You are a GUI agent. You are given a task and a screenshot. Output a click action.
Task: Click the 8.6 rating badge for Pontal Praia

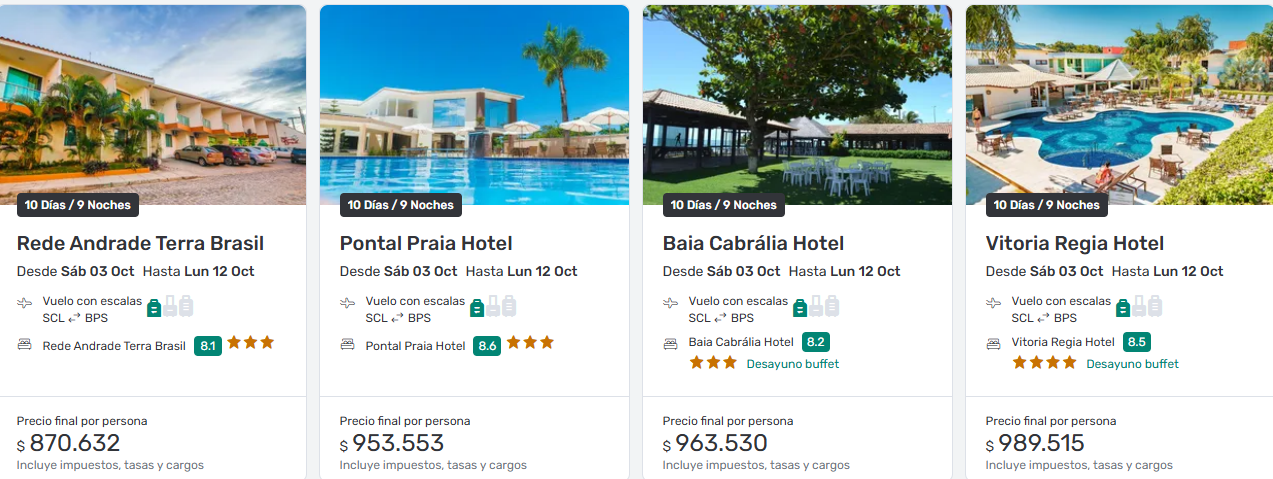(488, 346)
